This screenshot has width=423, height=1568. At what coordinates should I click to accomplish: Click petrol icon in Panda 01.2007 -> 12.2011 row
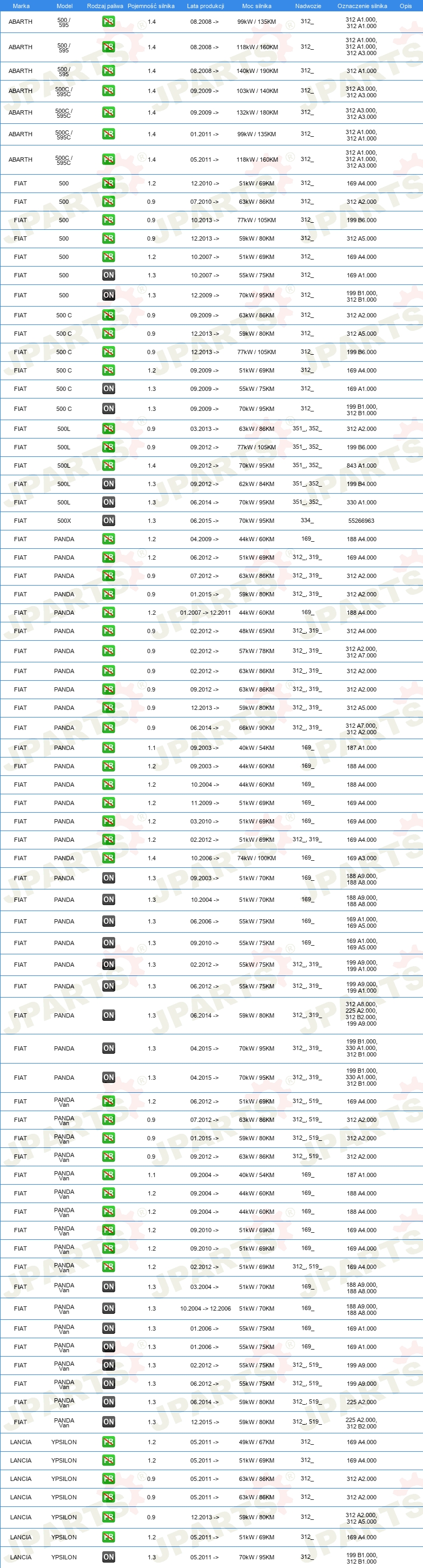(x=108, y=613)
